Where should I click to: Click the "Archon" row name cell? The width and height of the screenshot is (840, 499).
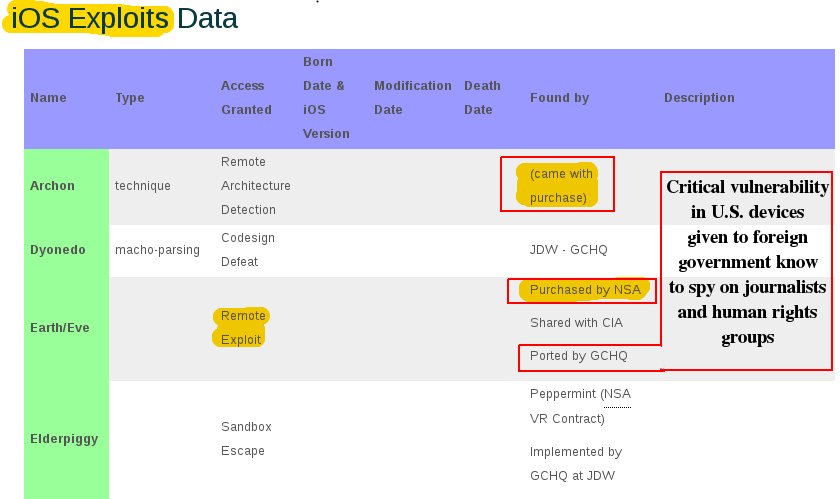coord(52,186)
